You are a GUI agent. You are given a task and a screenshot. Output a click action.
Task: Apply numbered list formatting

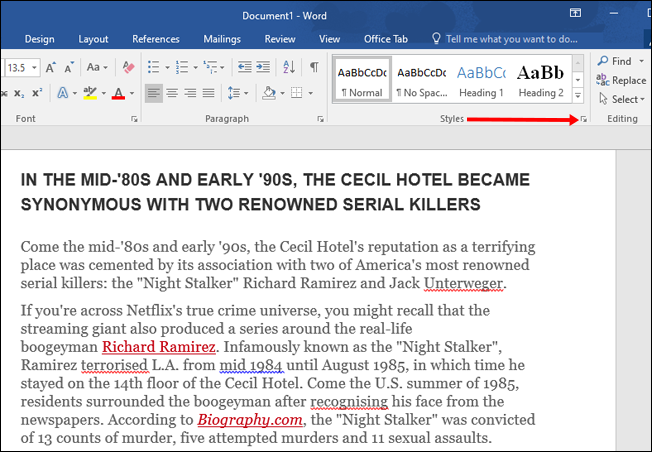tap(182, 67)
